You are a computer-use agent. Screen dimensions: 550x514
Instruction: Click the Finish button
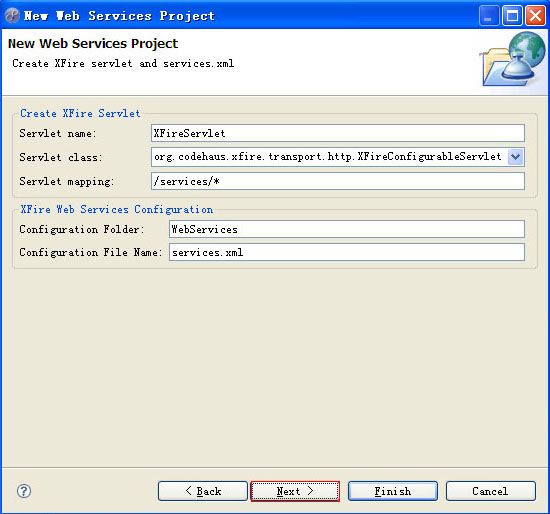click(393, 491)
